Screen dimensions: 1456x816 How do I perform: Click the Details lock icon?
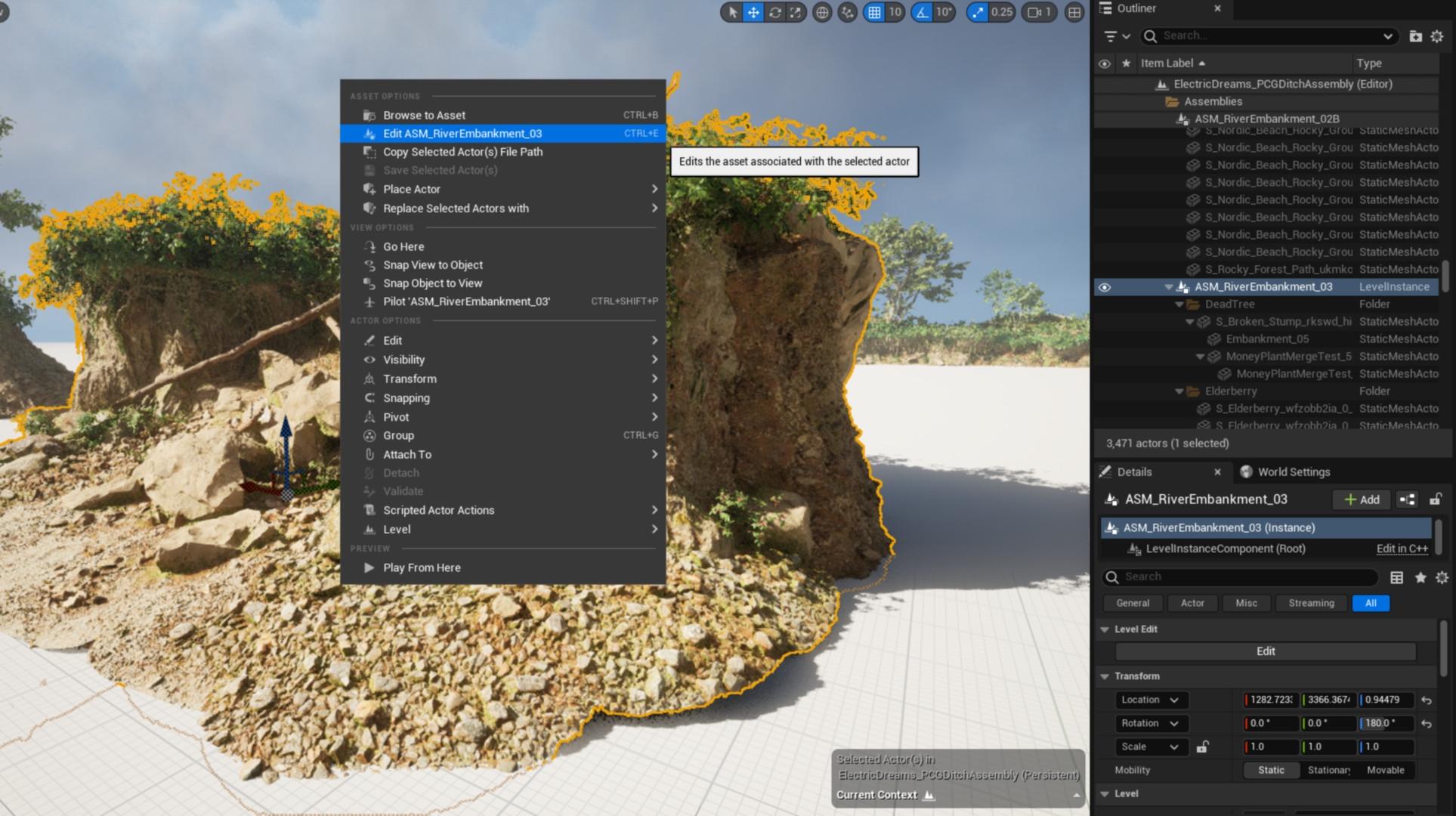click(1435, 499)
